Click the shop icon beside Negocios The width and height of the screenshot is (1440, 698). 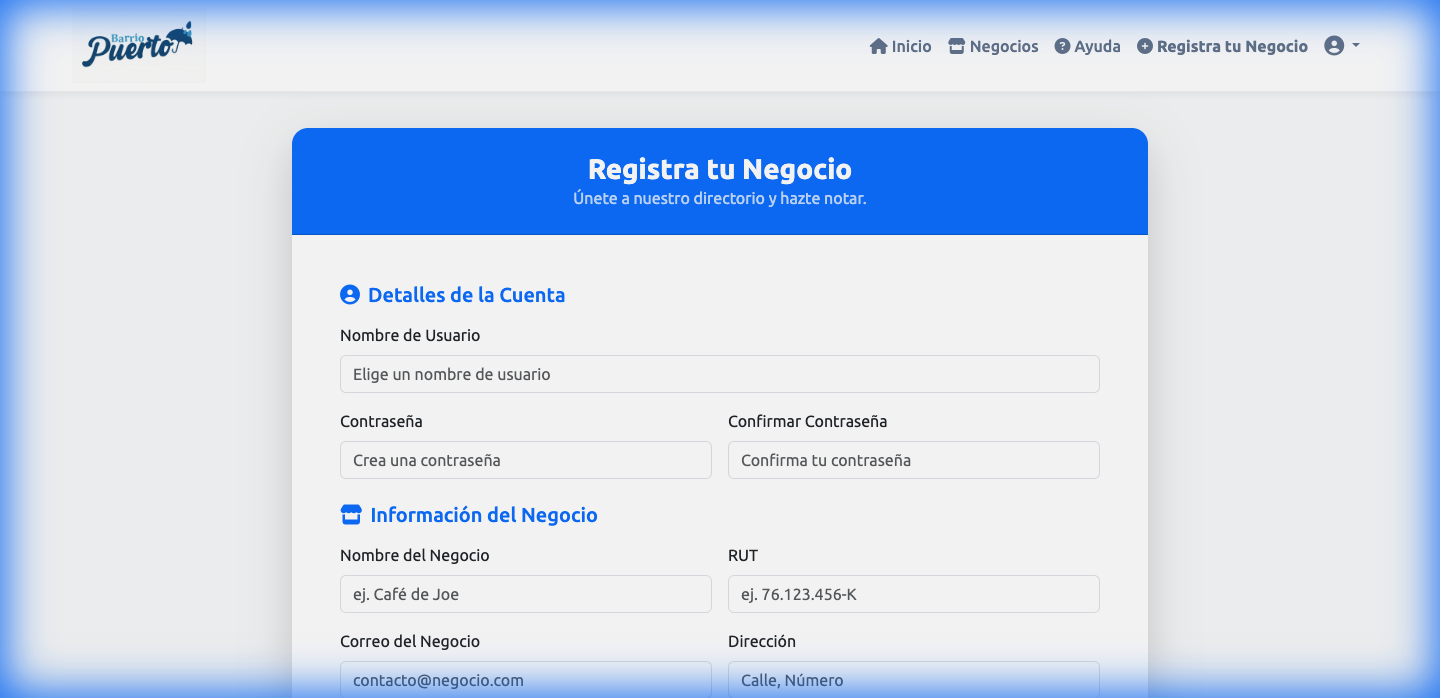pyautogui.click(x=955, y=45)
